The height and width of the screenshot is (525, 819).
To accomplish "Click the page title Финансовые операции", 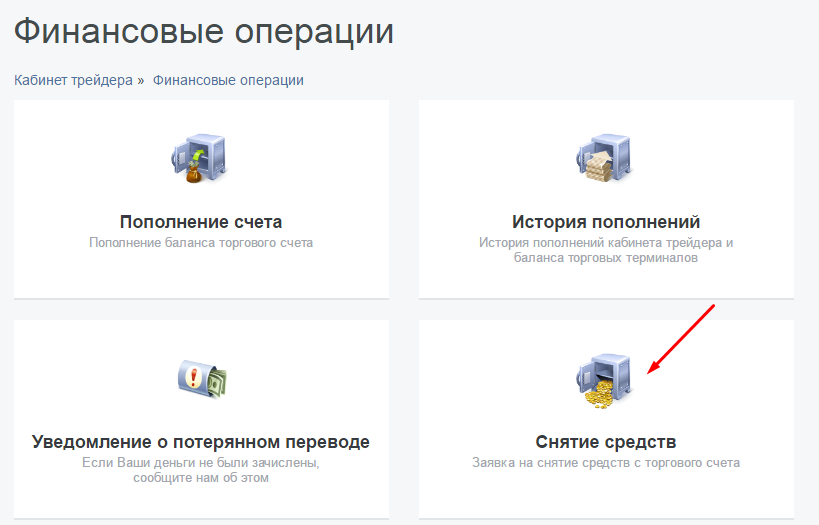I will (204, 31).
